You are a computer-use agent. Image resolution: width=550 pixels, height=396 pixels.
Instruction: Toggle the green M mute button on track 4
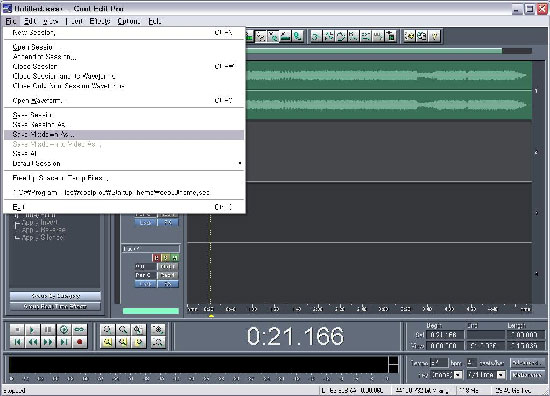pyautogui.click(x=174, y=258)
